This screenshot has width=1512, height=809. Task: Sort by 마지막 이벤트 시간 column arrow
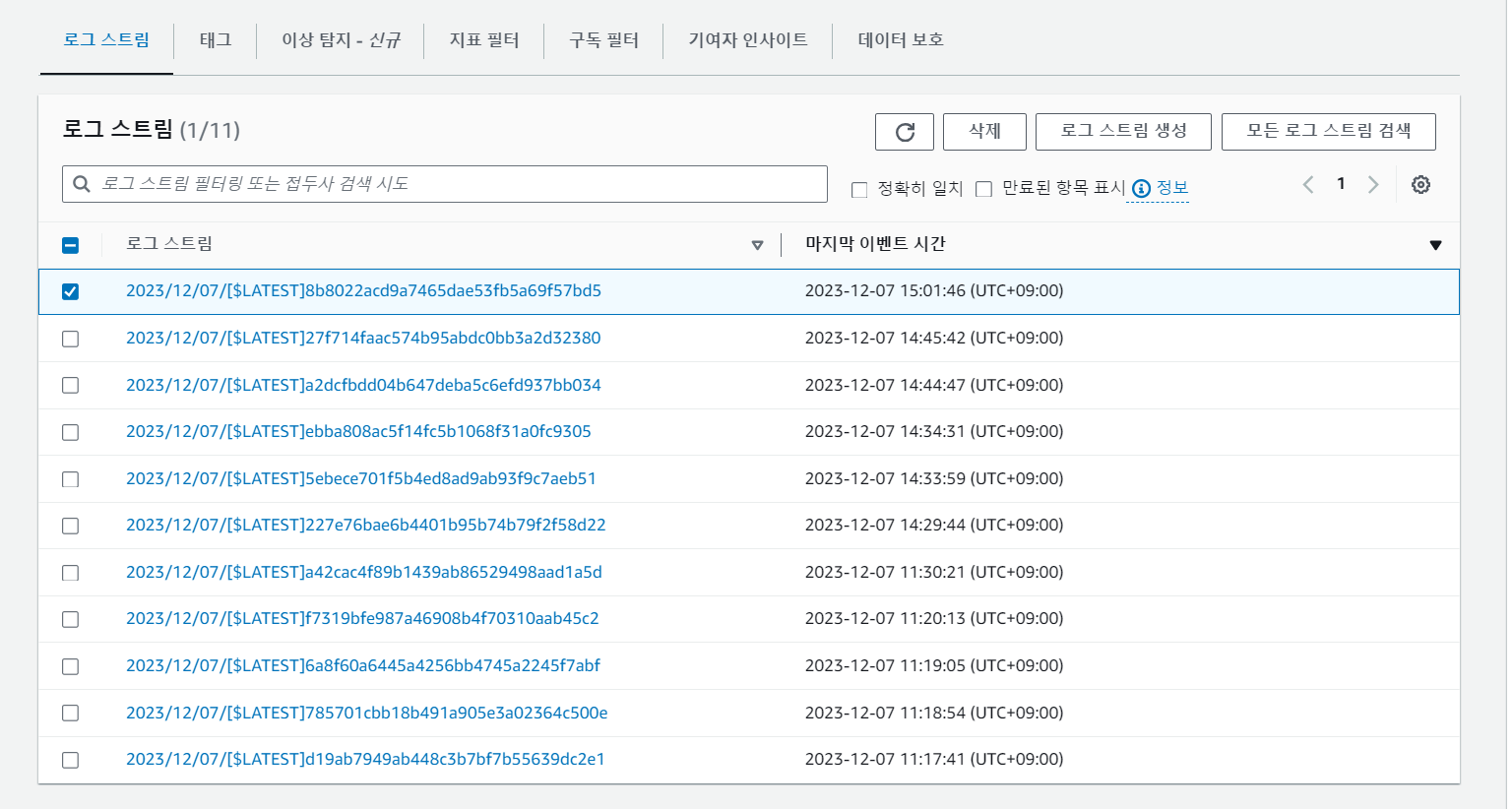1435,245
